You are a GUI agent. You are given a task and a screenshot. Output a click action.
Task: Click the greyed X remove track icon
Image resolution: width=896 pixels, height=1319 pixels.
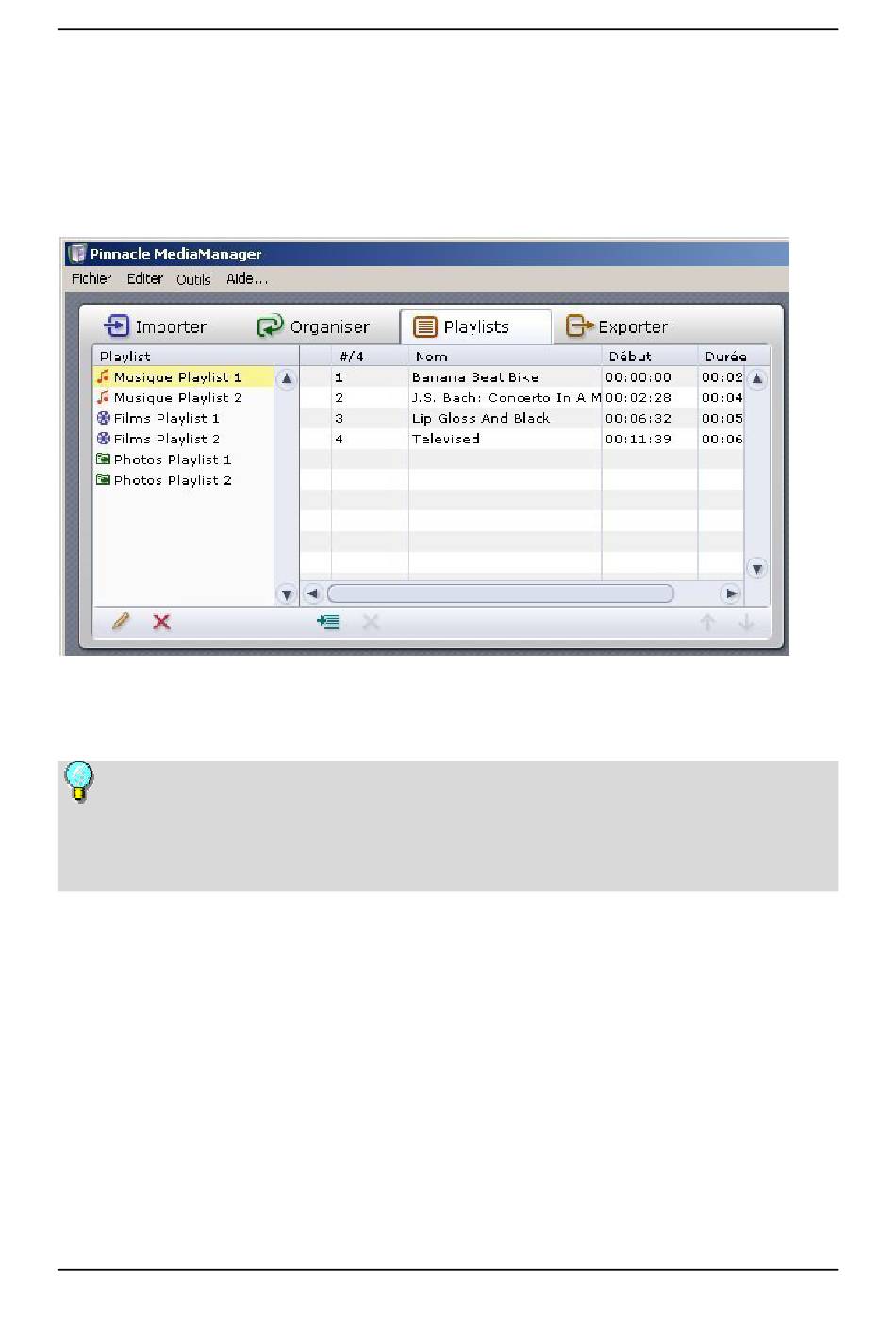372,622
